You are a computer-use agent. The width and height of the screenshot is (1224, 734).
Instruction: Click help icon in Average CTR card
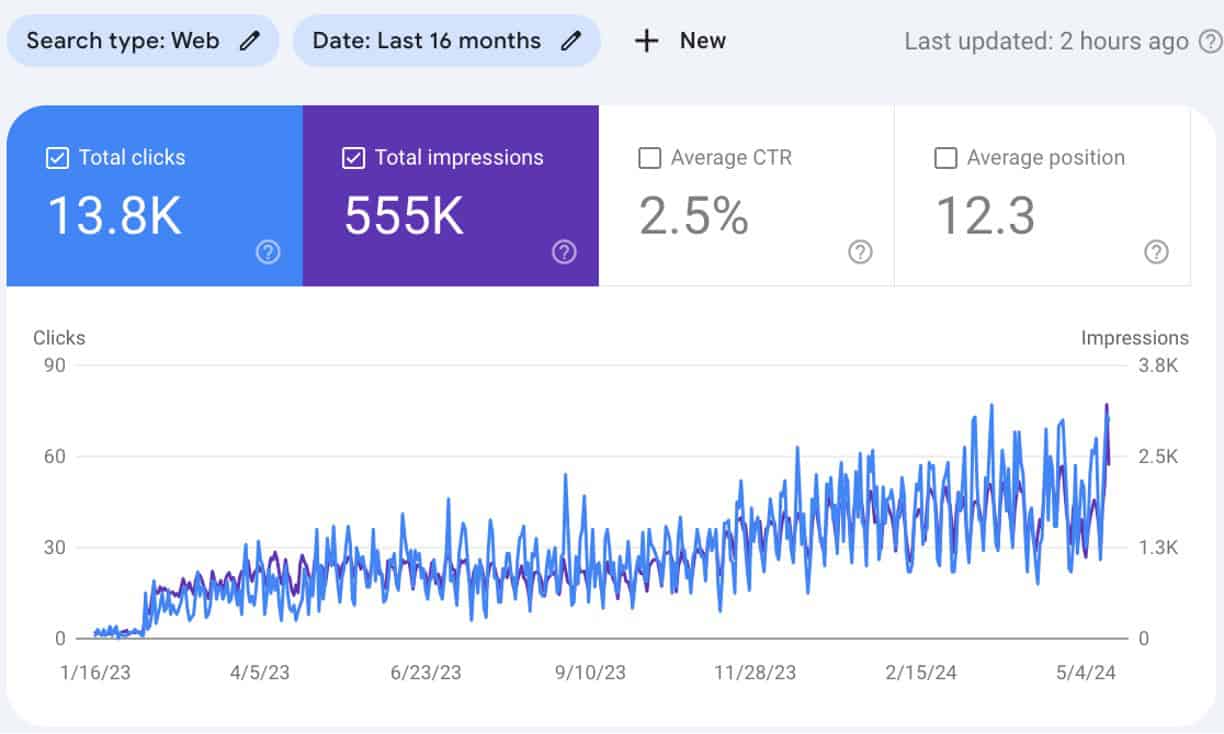[860, 252]
